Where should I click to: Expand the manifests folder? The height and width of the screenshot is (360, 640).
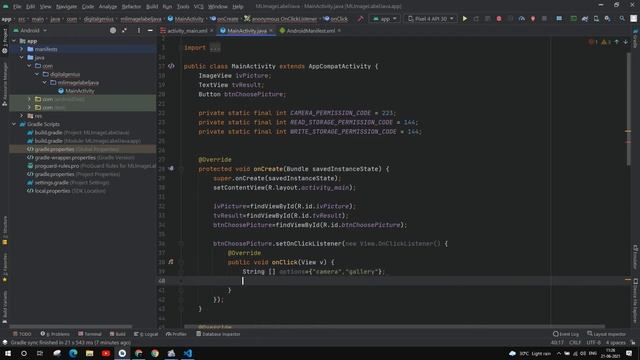(22, 49)
